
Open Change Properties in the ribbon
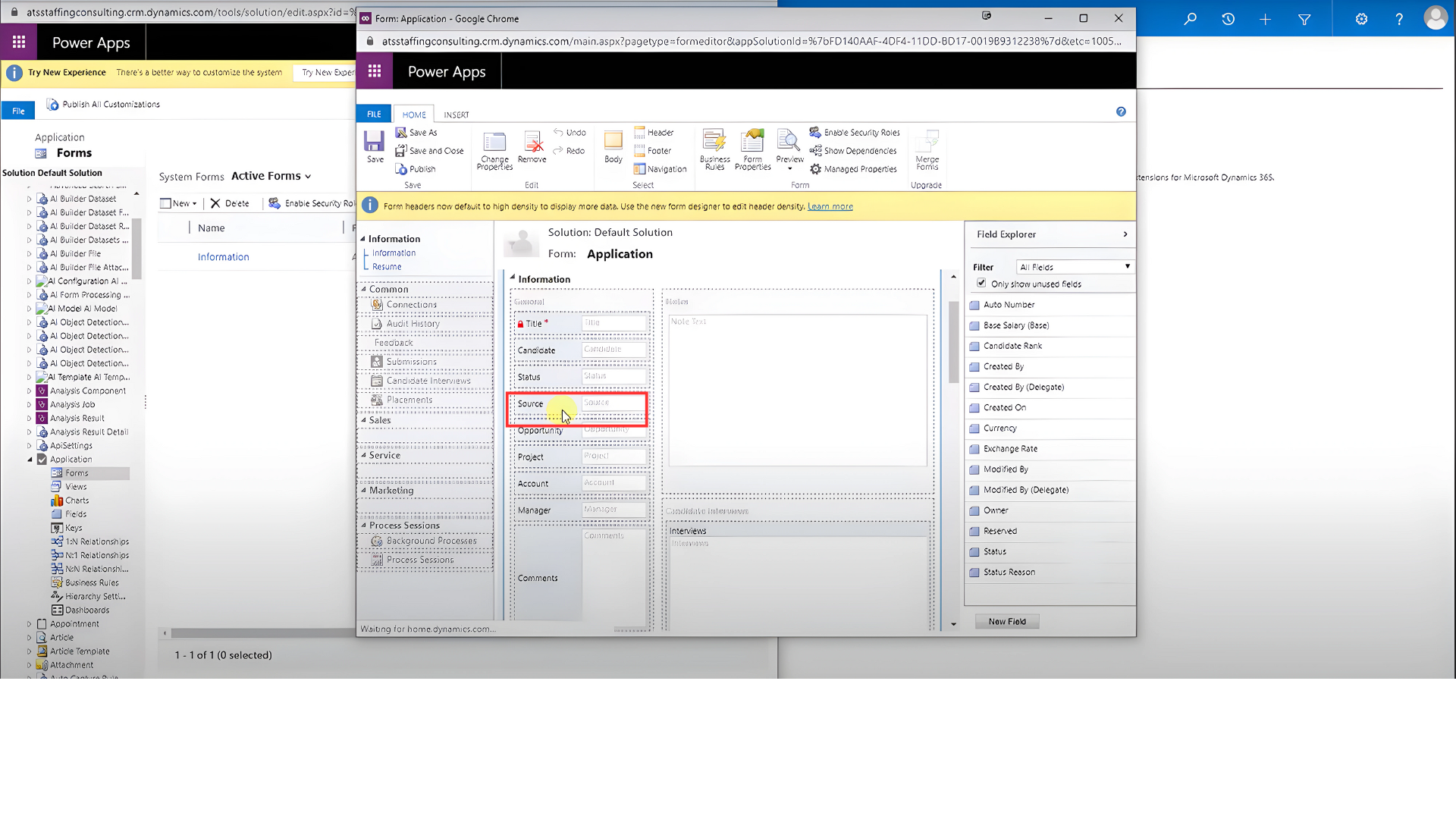(x=494, y=151)
